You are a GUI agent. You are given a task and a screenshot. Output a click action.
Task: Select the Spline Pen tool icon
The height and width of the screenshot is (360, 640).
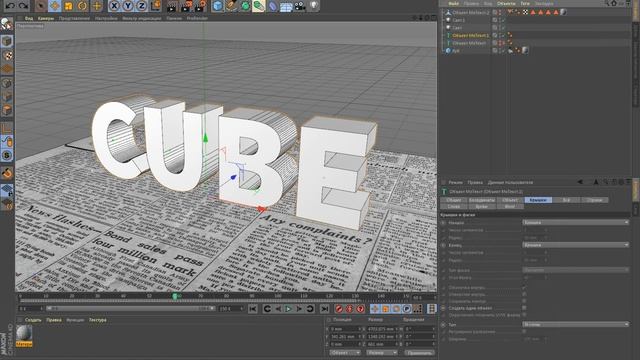pyautogui.click(x=231, y=6)
